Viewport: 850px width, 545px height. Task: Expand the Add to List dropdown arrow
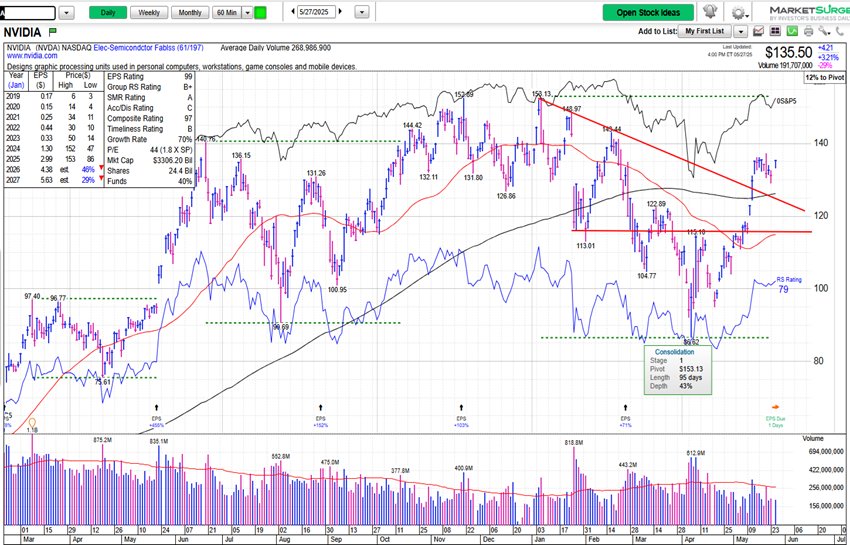click(x=740, y=31)
